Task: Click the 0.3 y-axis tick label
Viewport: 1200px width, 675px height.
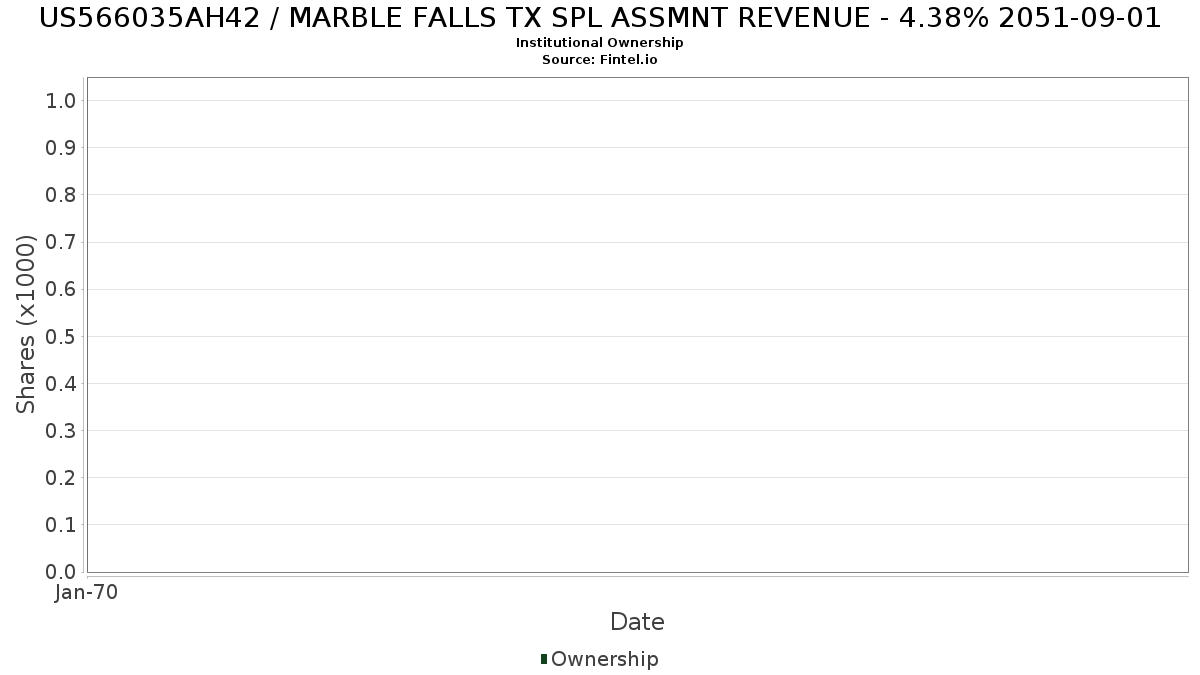Action: click(61, 430)
